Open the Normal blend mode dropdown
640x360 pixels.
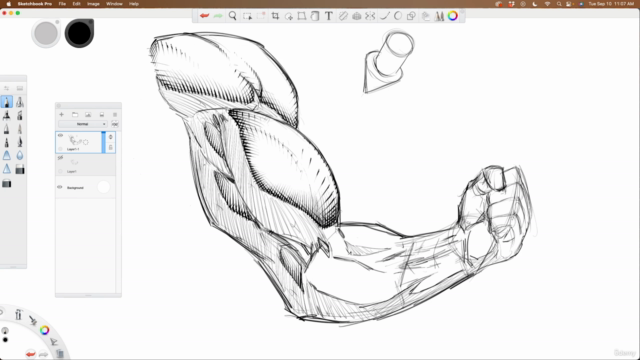[x=83, y=124]
